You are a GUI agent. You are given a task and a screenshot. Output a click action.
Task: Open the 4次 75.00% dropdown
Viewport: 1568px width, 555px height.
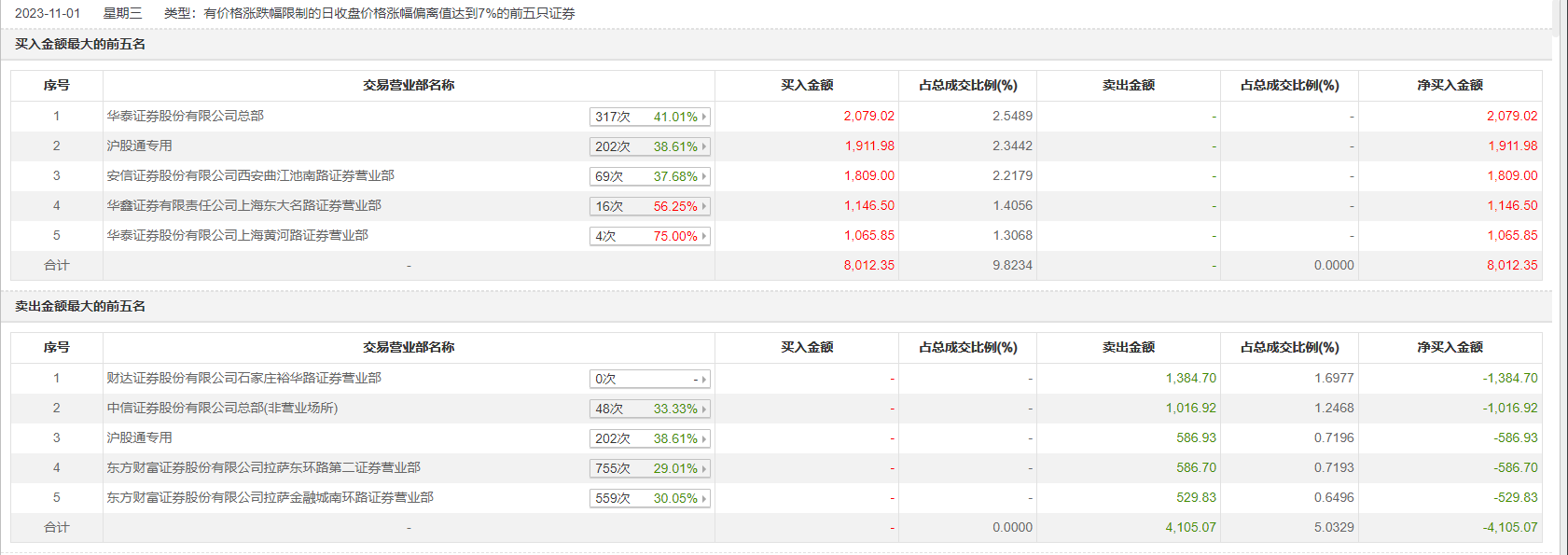(x=650, y=236)
